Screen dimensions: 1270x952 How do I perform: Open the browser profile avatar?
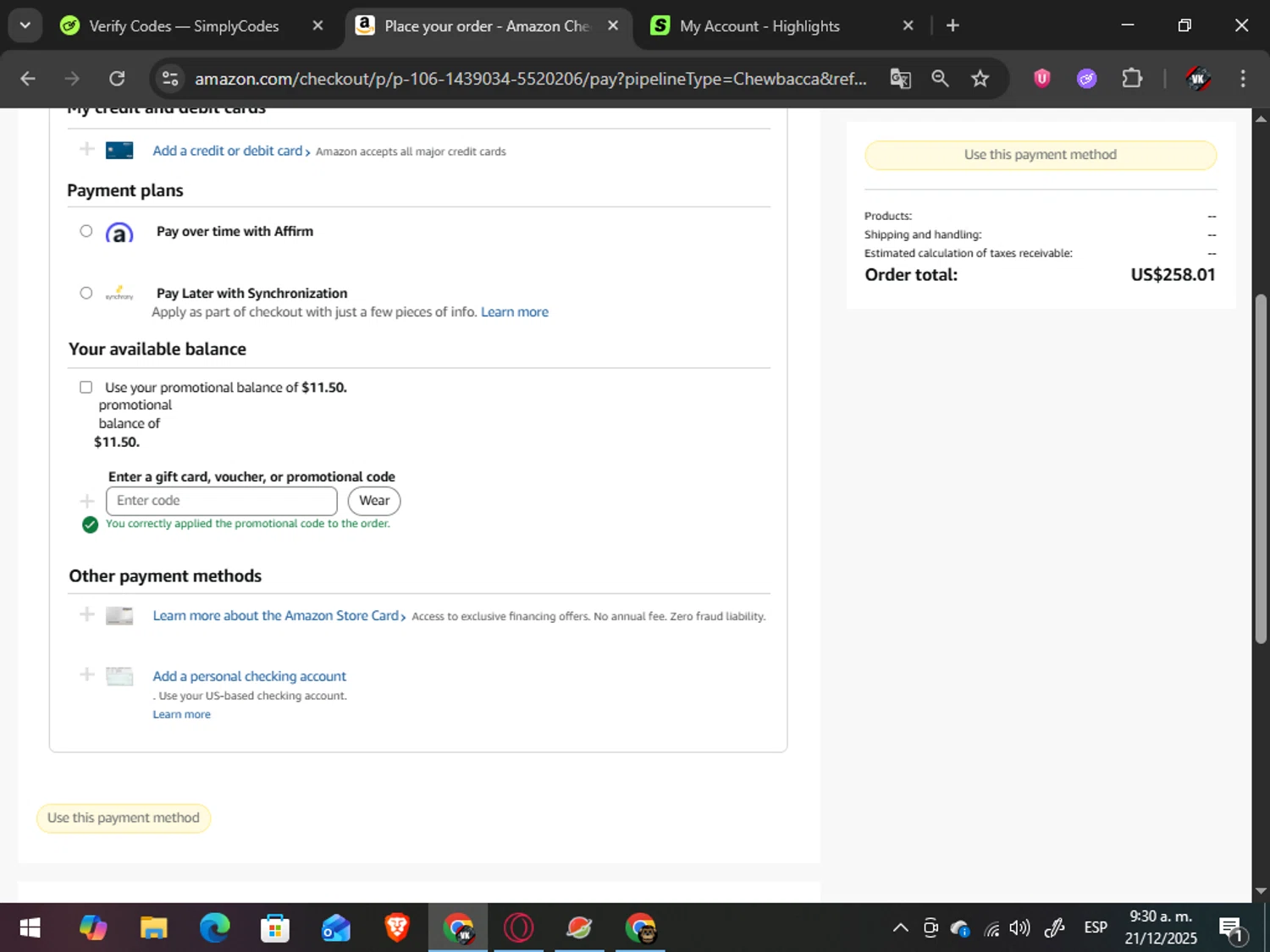pos(1197,79)
